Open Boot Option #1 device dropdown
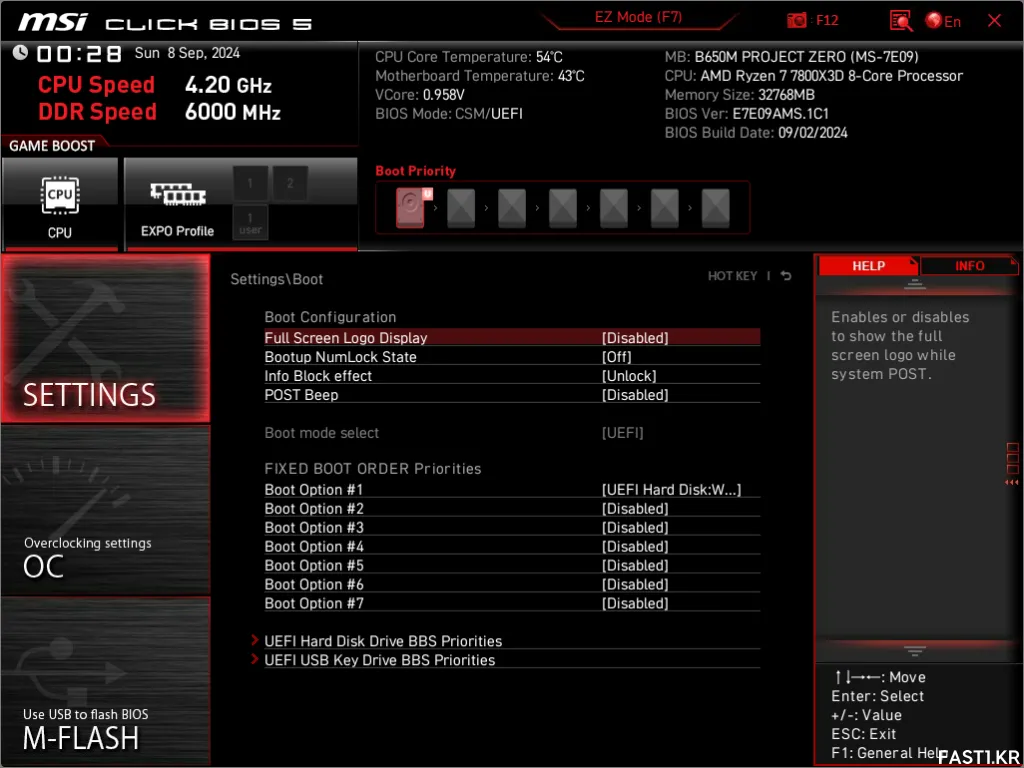 pos(671,490)
